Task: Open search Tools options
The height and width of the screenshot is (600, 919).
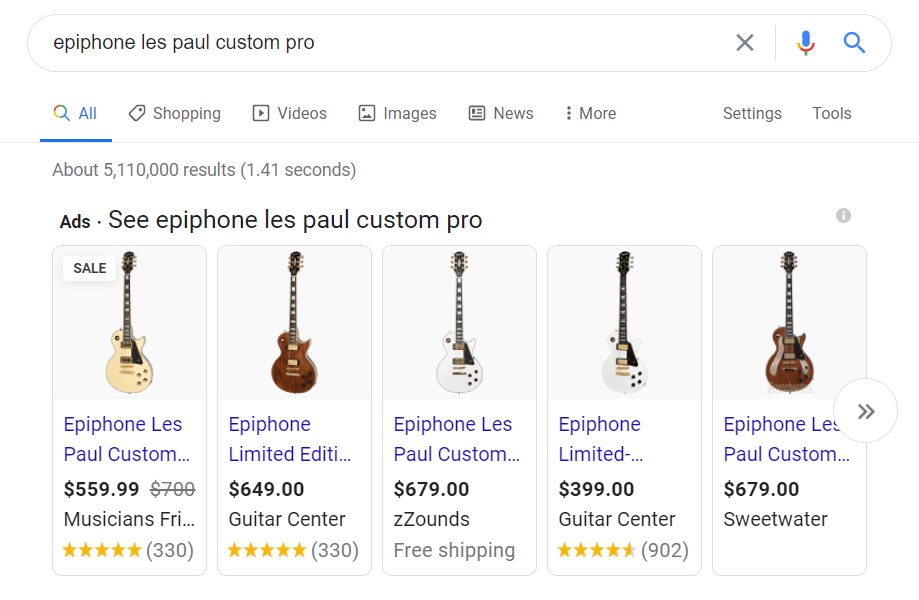Action: (x=831, y=114)
